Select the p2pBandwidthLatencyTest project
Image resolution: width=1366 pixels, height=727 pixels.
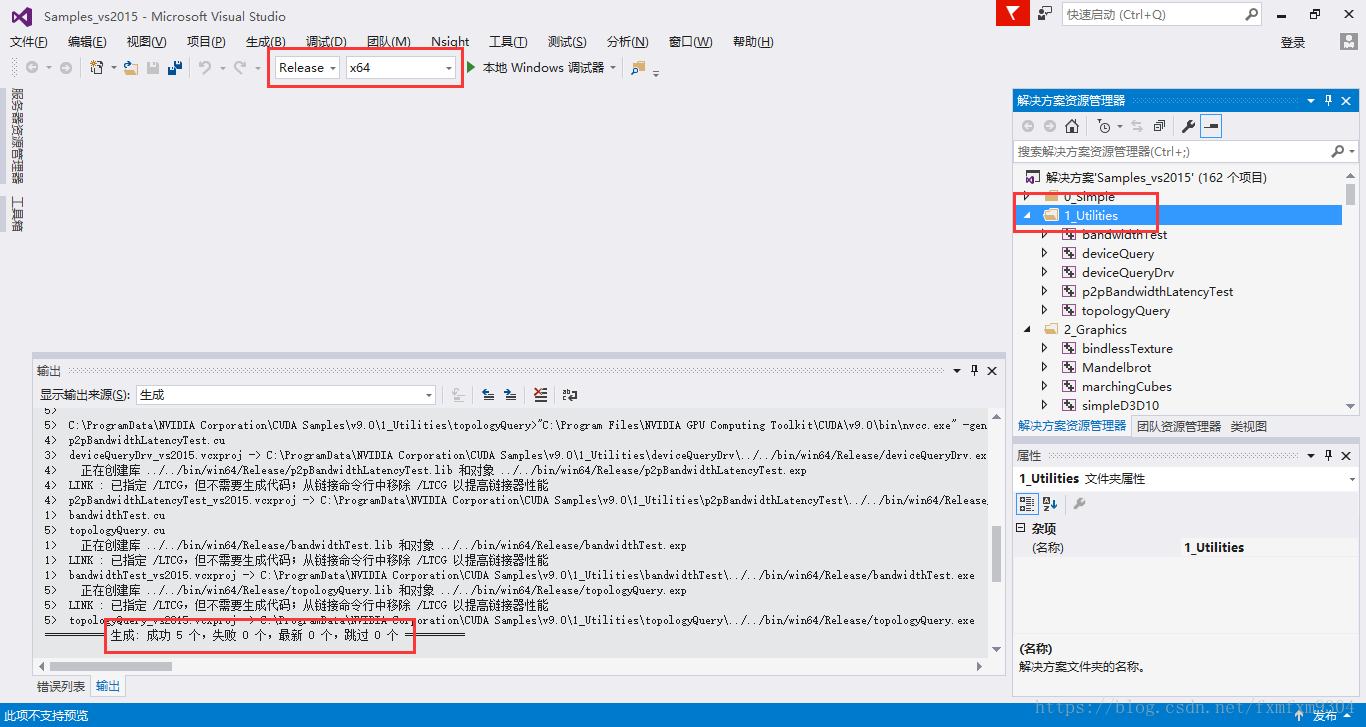pyautogui.click(x=1157, y=291)
